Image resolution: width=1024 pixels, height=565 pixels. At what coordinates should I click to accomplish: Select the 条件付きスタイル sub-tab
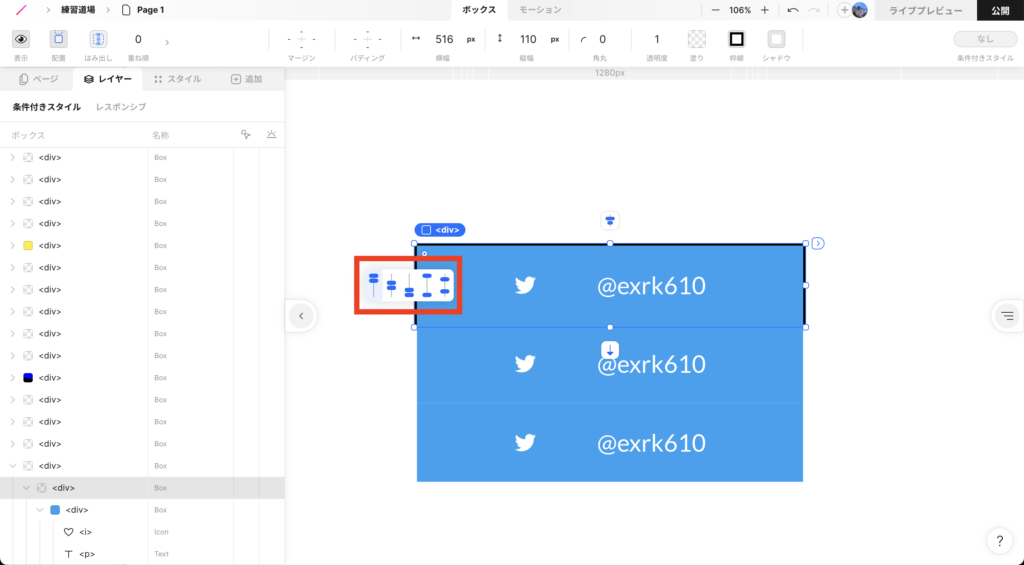47,106
